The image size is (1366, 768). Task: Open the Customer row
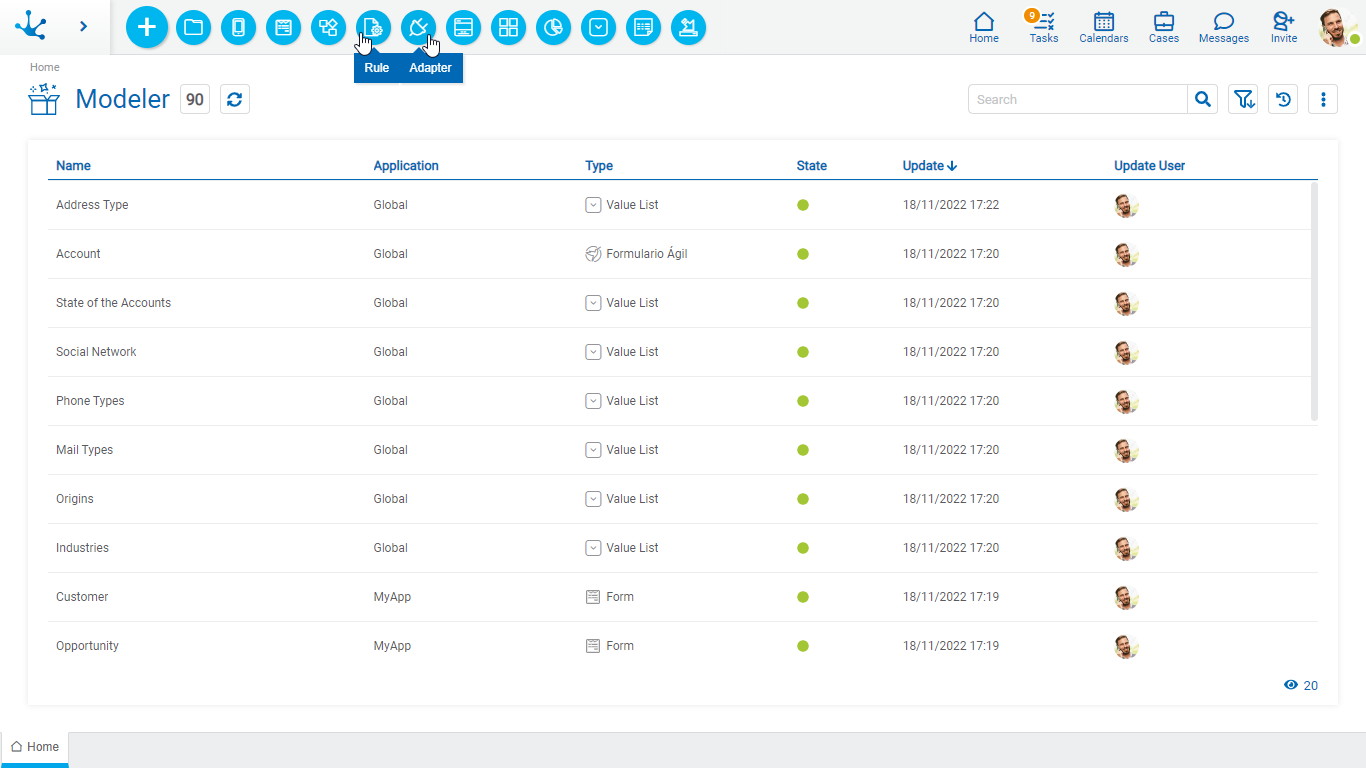(680, 597)
